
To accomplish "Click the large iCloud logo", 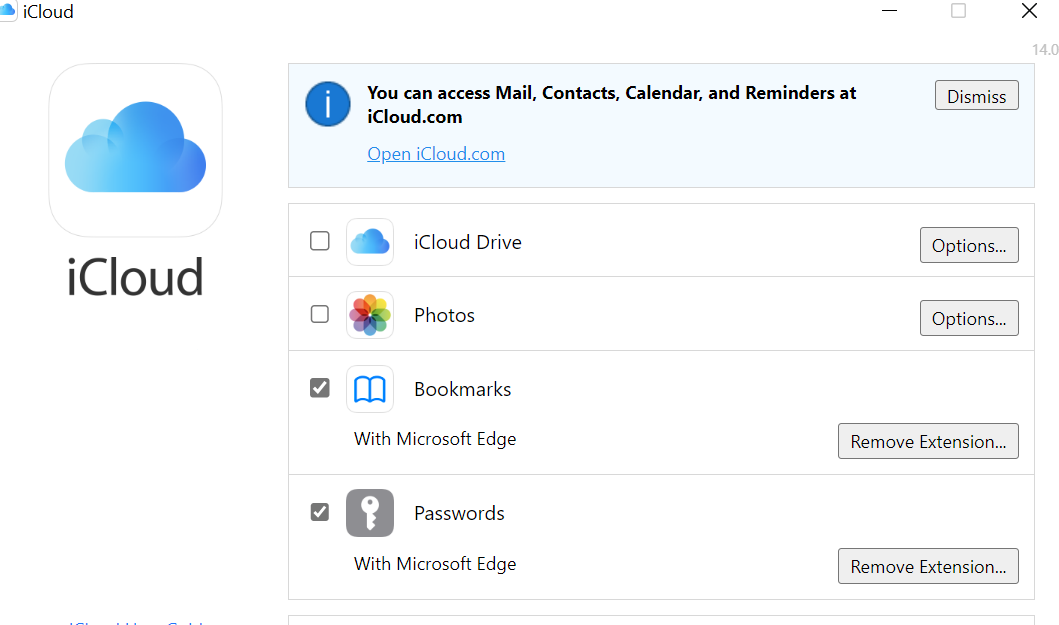I will (x=135, y=150).
